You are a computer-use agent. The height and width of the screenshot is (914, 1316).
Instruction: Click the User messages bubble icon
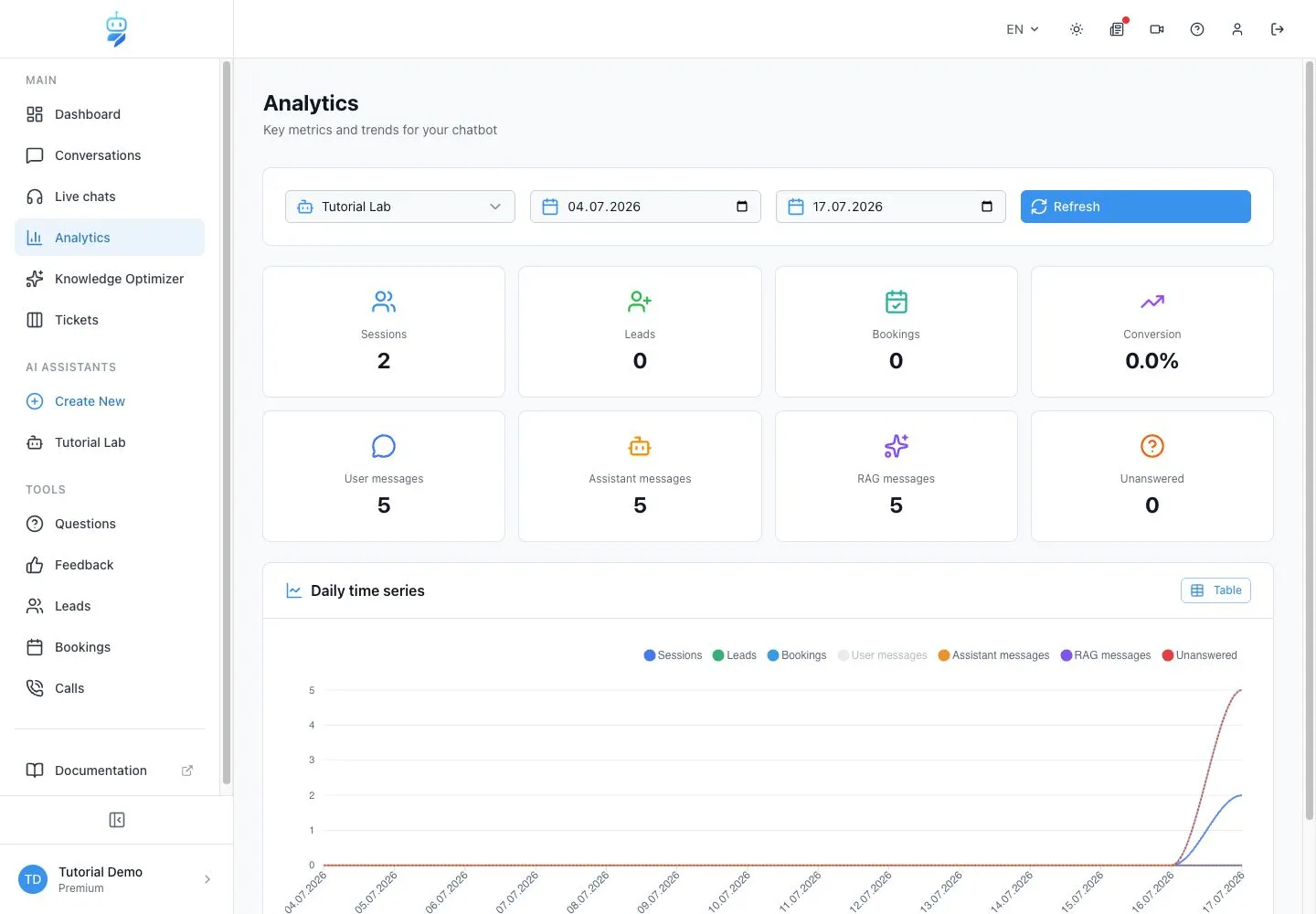point(384,446)
